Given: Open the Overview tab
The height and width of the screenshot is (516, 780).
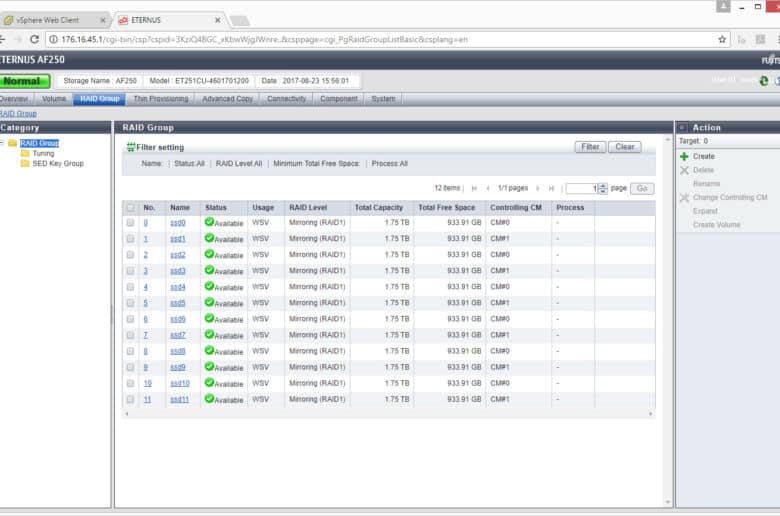Looking at the screenshot, I should 14,99.
